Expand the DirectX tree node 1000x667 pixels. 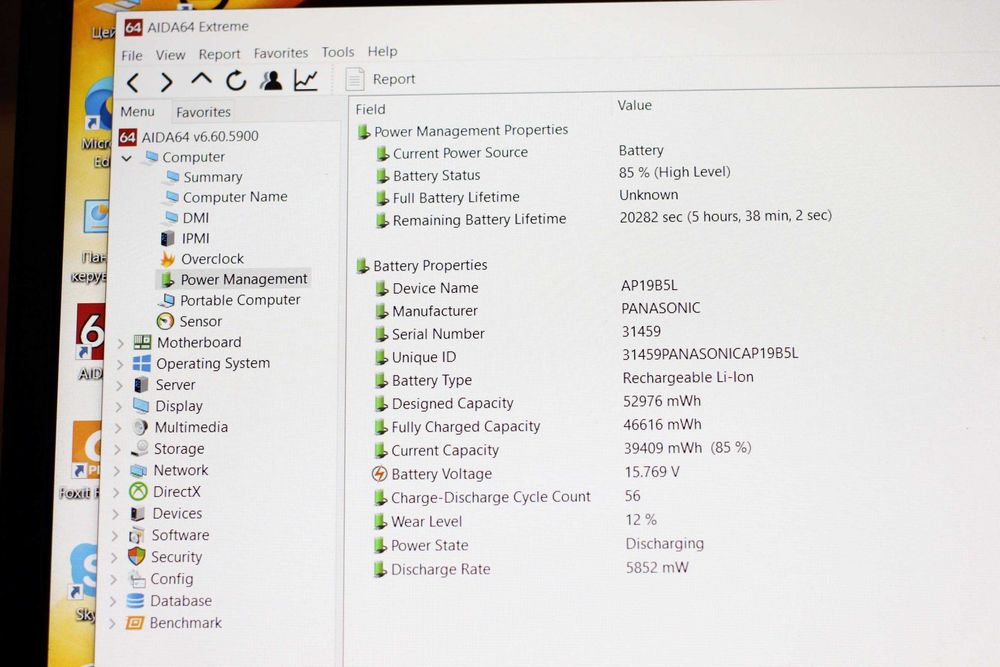coord(115,492)
